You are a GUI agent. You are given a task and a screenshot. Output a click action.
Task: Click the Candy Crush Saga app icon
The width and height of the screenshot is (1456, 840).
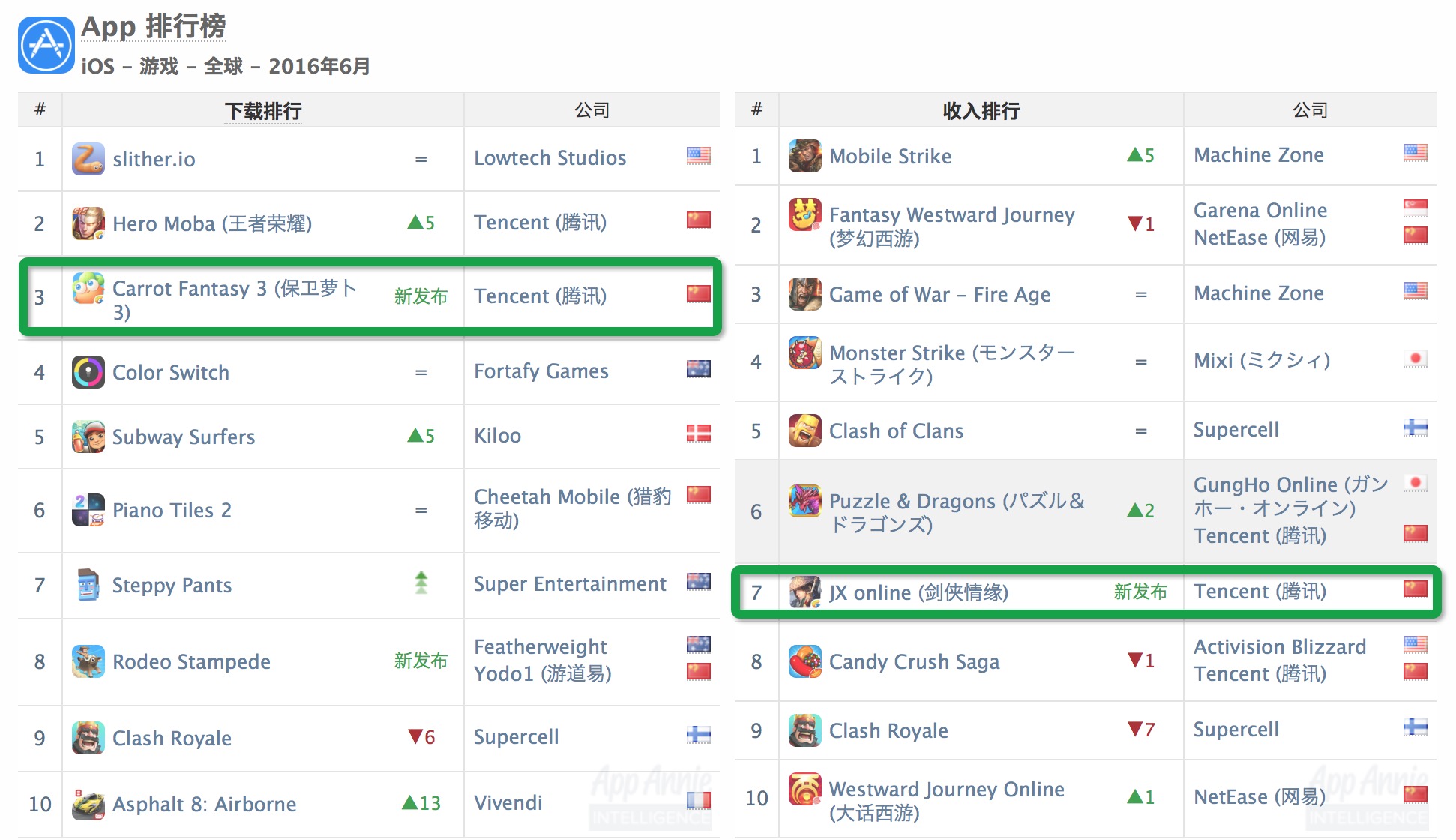pos(805,661)
